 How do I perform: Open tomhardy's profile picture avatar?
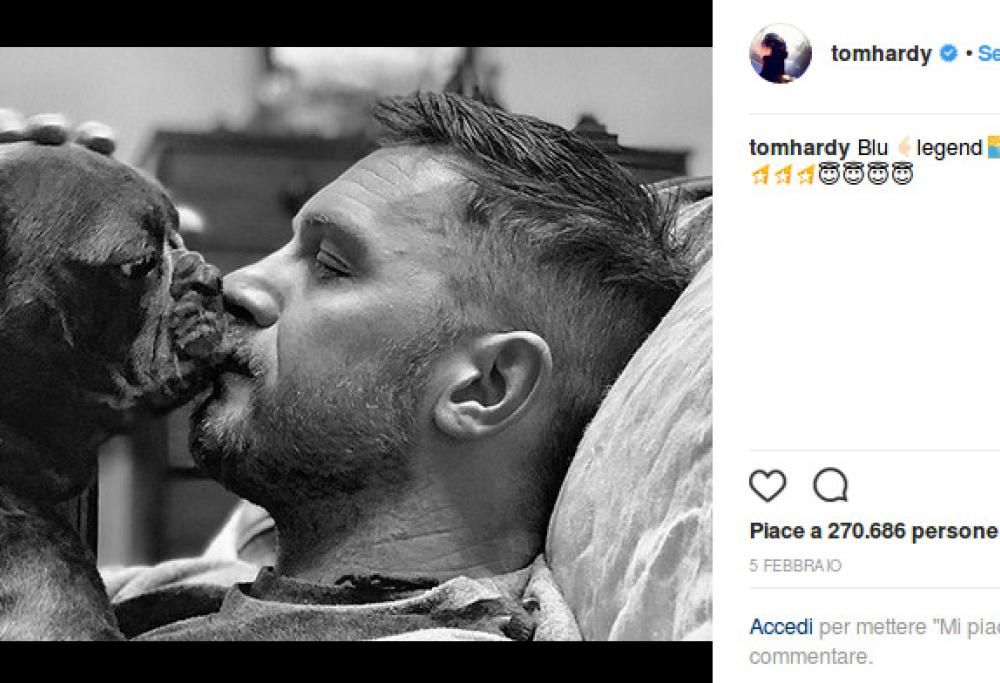[x=780, y=53]
